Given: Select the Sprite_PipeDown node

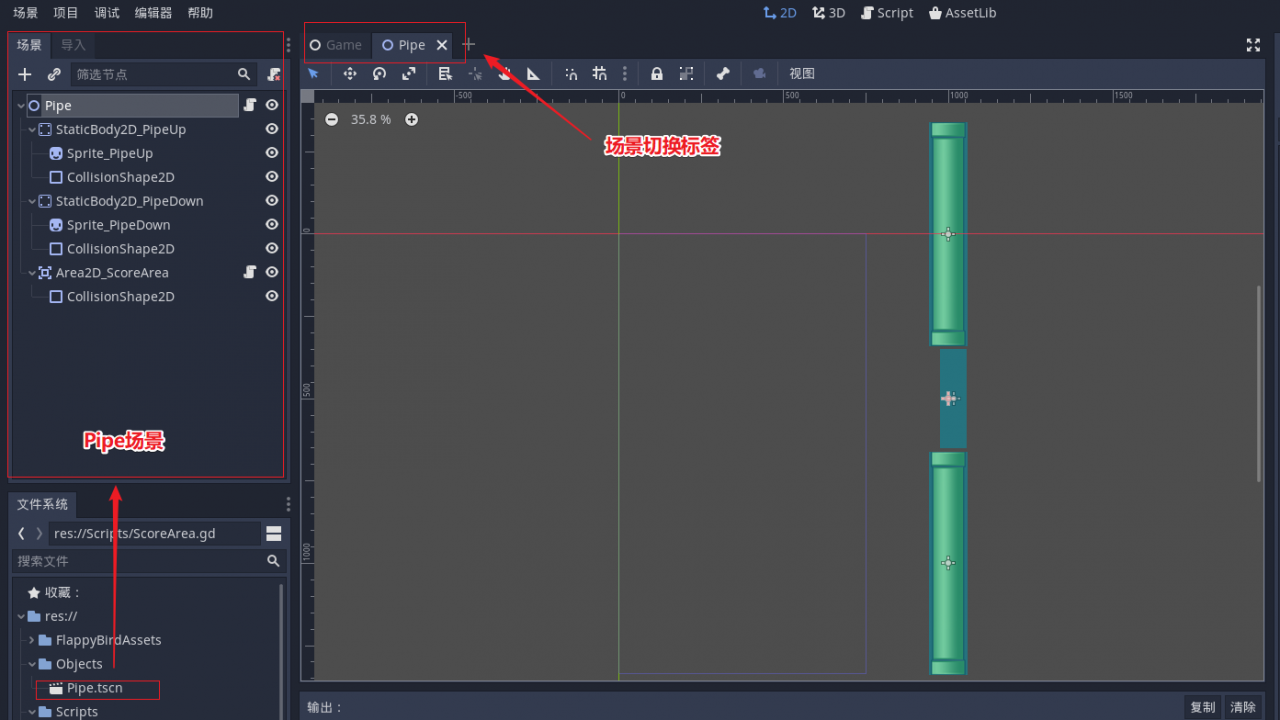Looking at the screenshot, I should [x=119, y=225].
